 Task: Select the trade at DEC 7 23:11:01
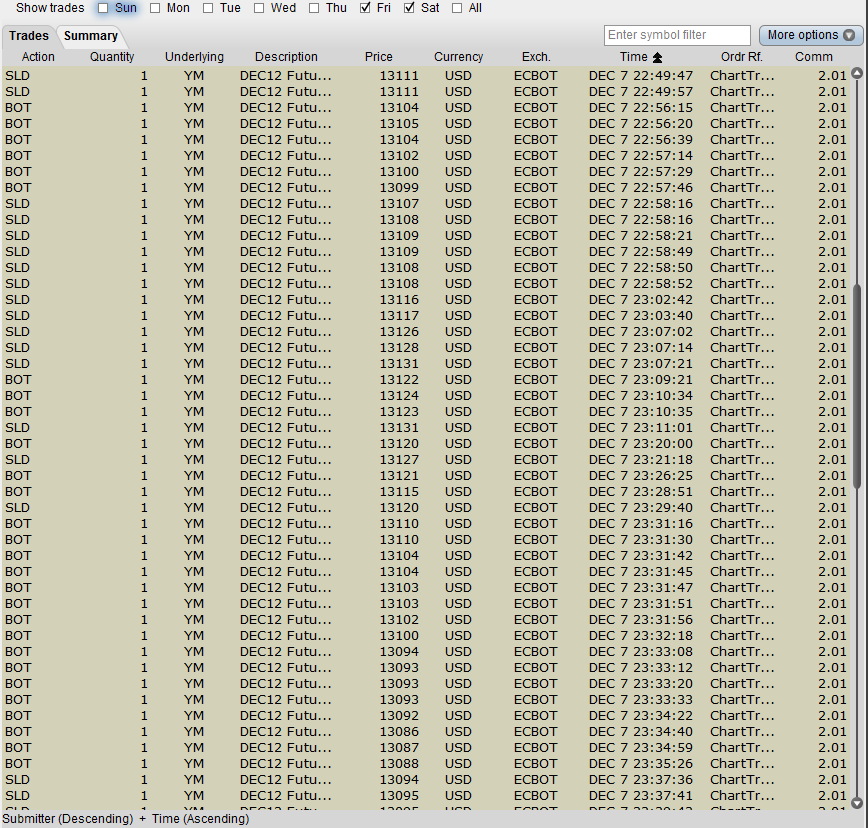tap(426, 428)
